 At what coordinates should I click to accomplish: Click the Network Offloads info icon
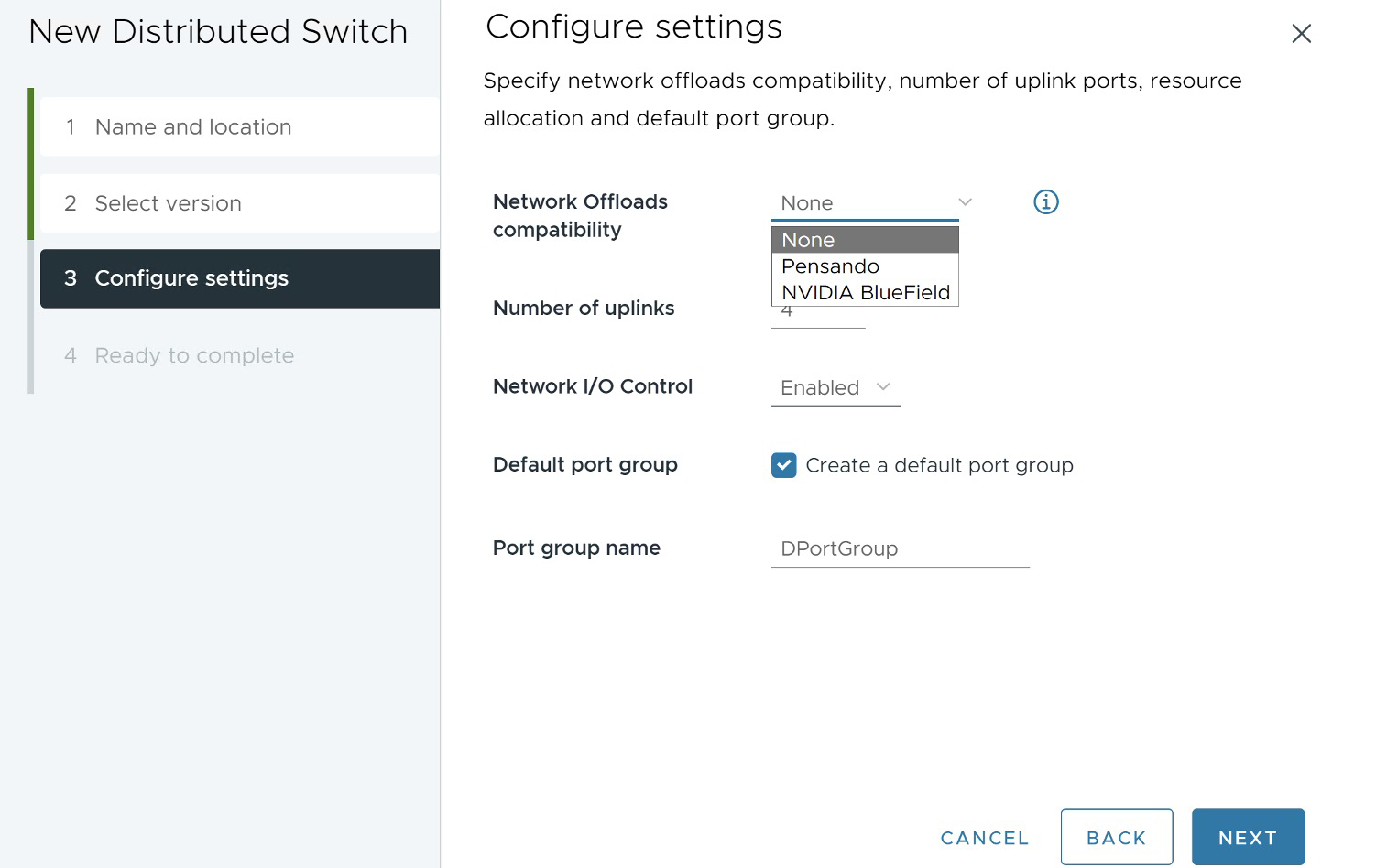tap(1045, 201)
